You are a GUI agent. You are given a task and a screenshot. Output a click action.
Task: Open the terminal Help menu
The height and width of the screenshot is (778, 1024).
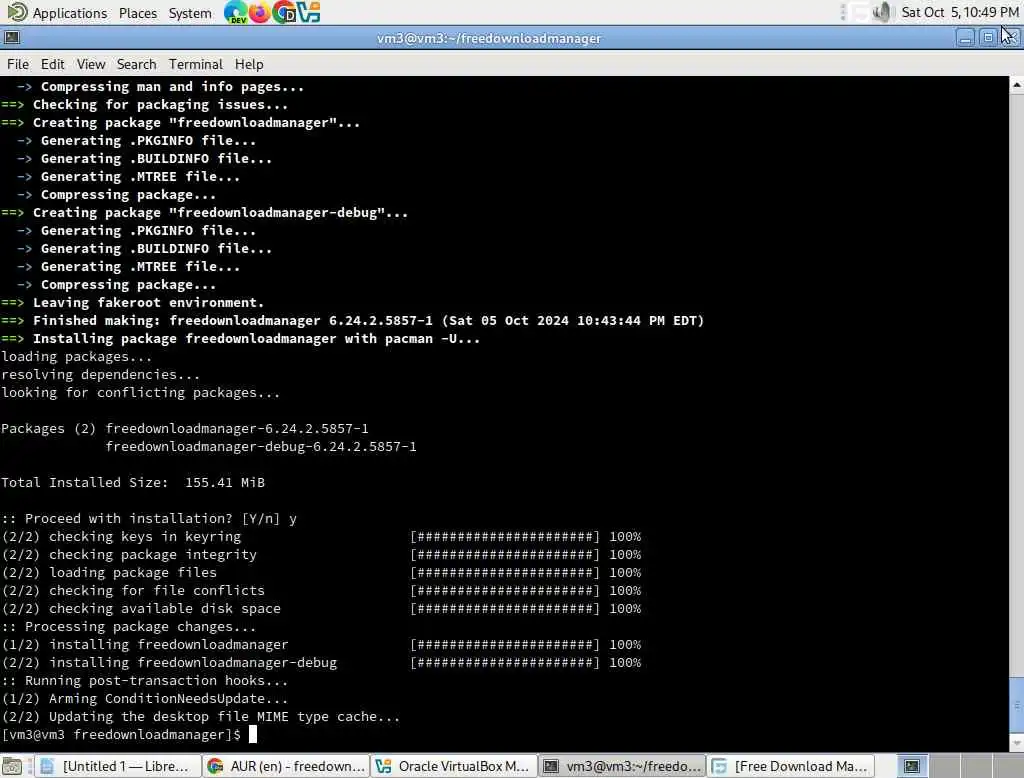(249, 64)
